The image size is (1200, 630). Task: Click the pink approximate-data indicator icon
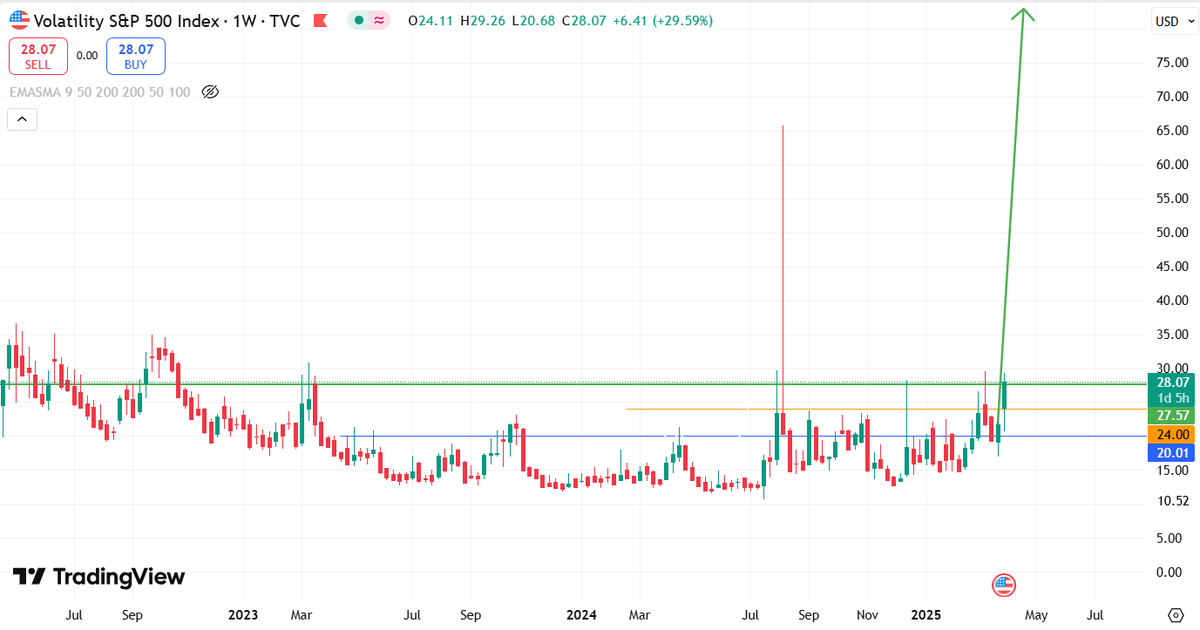point(380,20)
